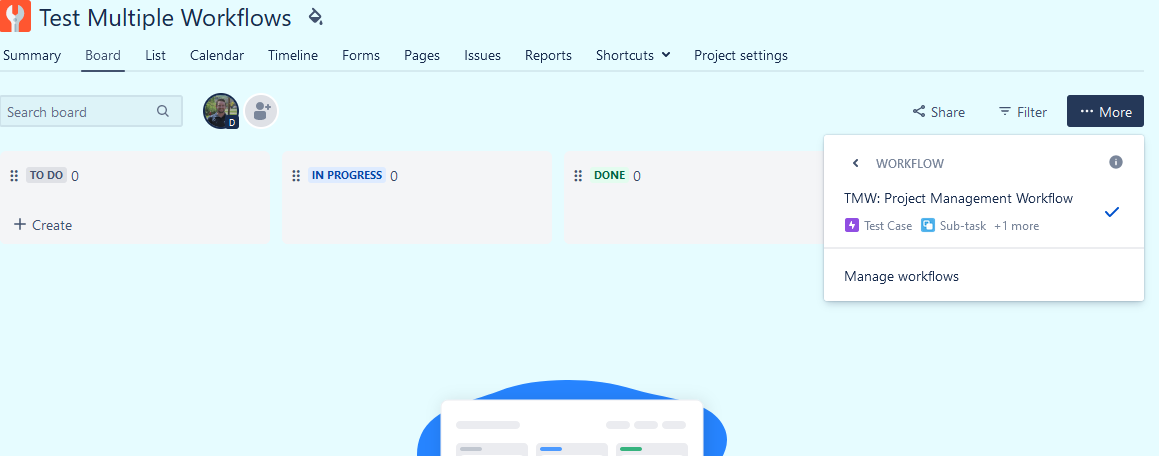The image size is (1159, 456).
Task: Click the DONE column label
Action: click(x=610, y=175)
